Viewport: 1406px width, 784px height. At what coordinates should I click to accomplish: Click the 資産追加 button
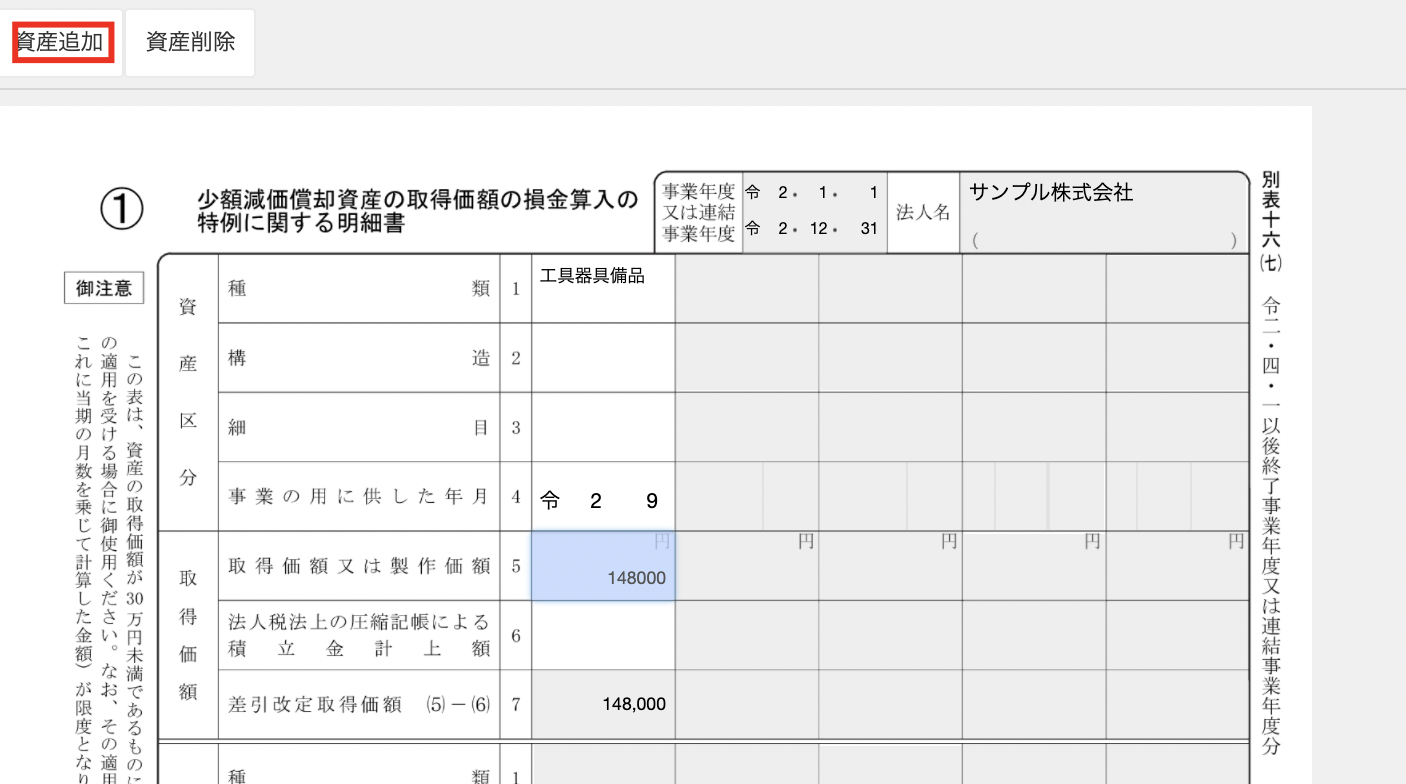(x=61, y=42)
